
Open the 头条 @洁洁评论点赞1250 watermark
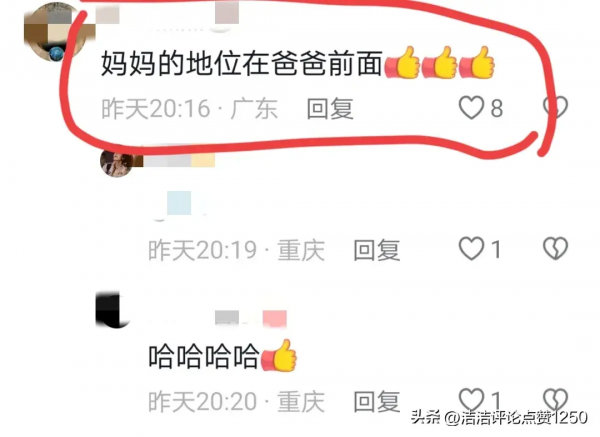pos(499,417)
